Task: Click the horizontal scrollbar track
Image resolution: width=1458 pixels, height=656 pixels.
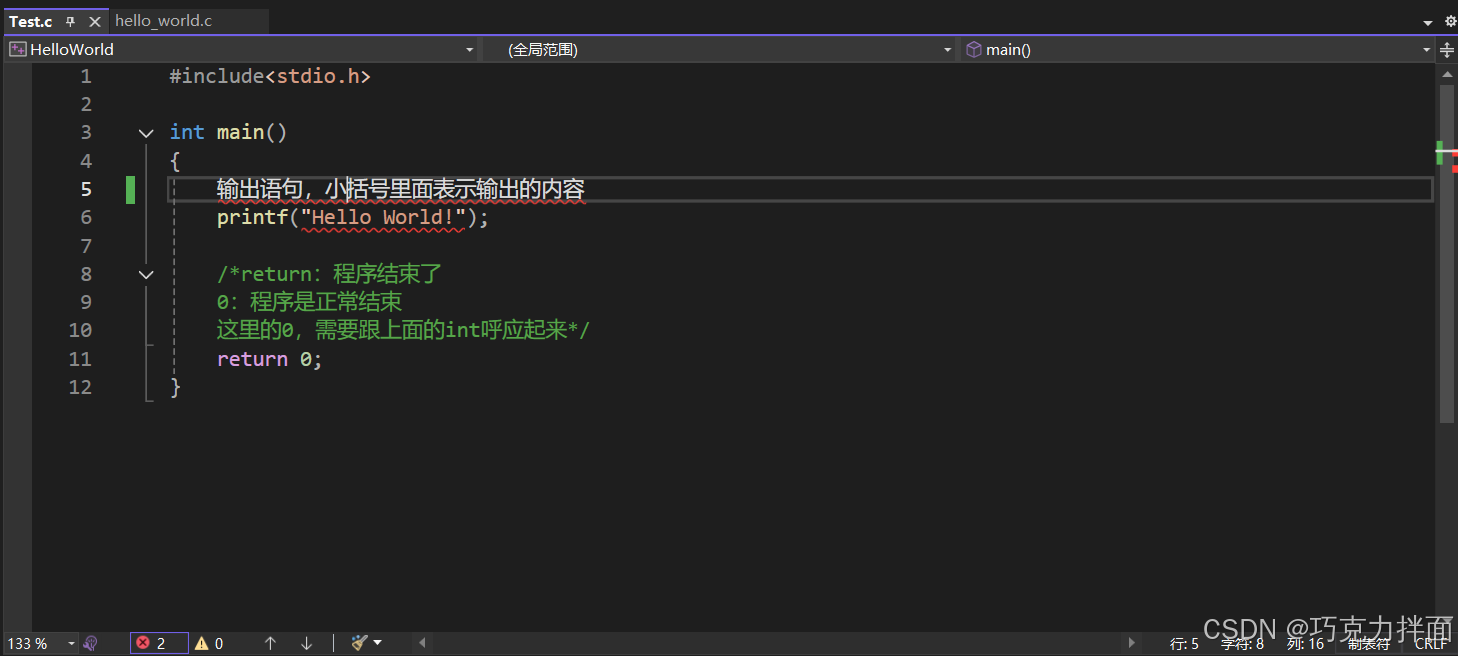Action: tap(777, 643)
